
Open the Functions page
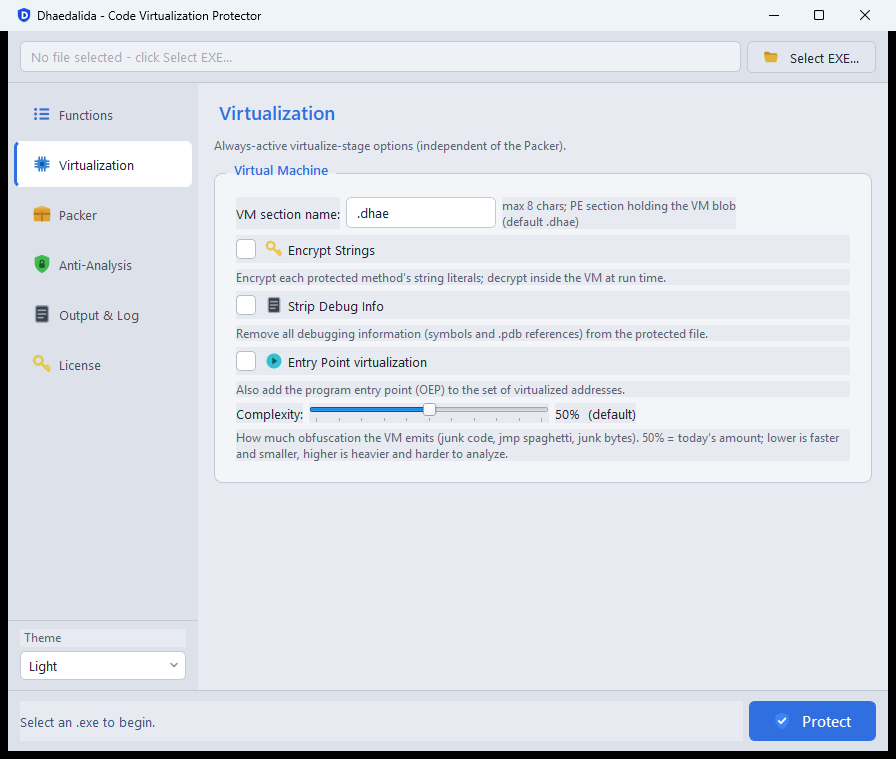click(x=103, y=114)
